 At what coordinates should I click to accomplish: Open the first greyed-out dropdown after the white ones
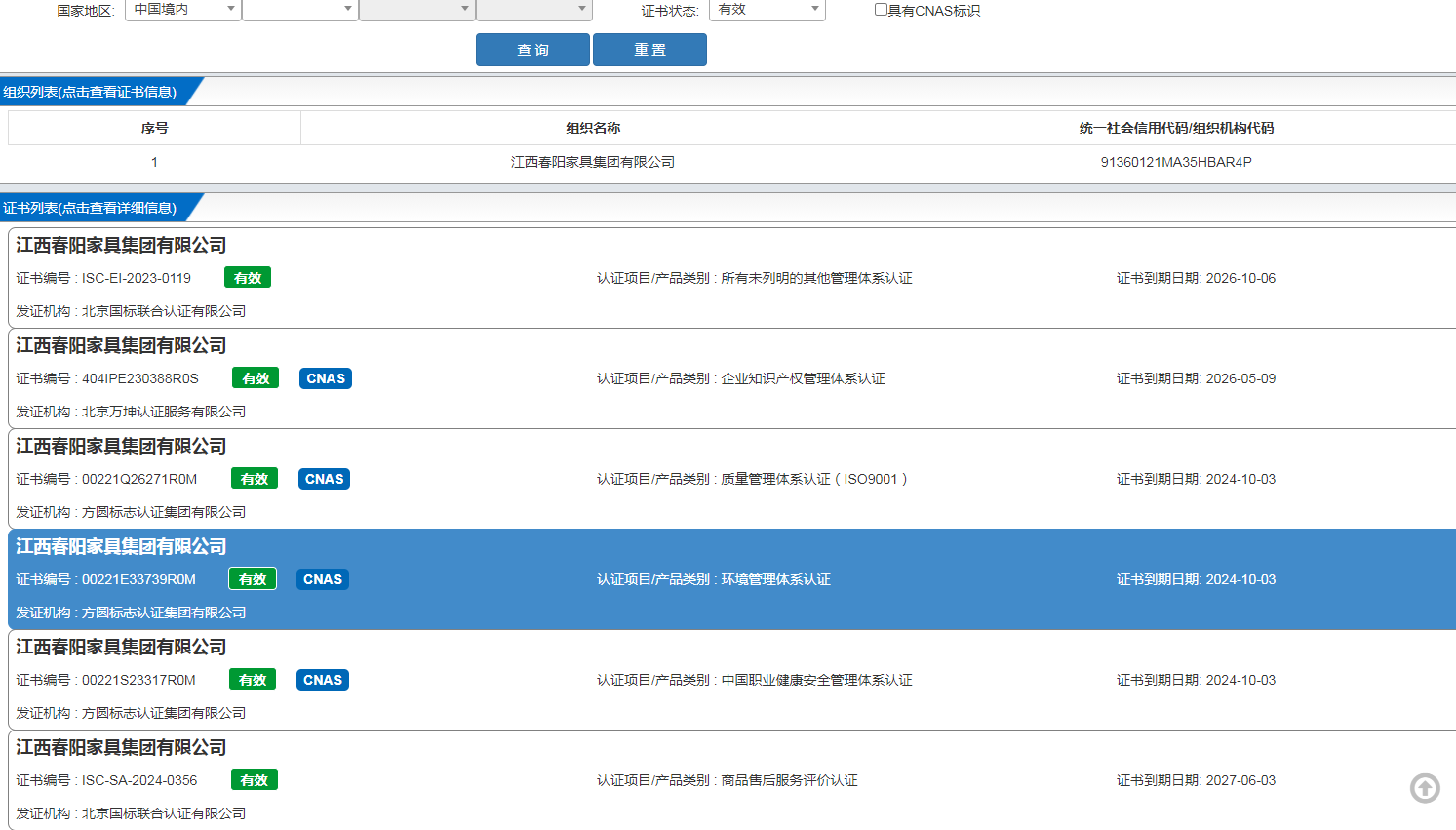coord(417,10)
